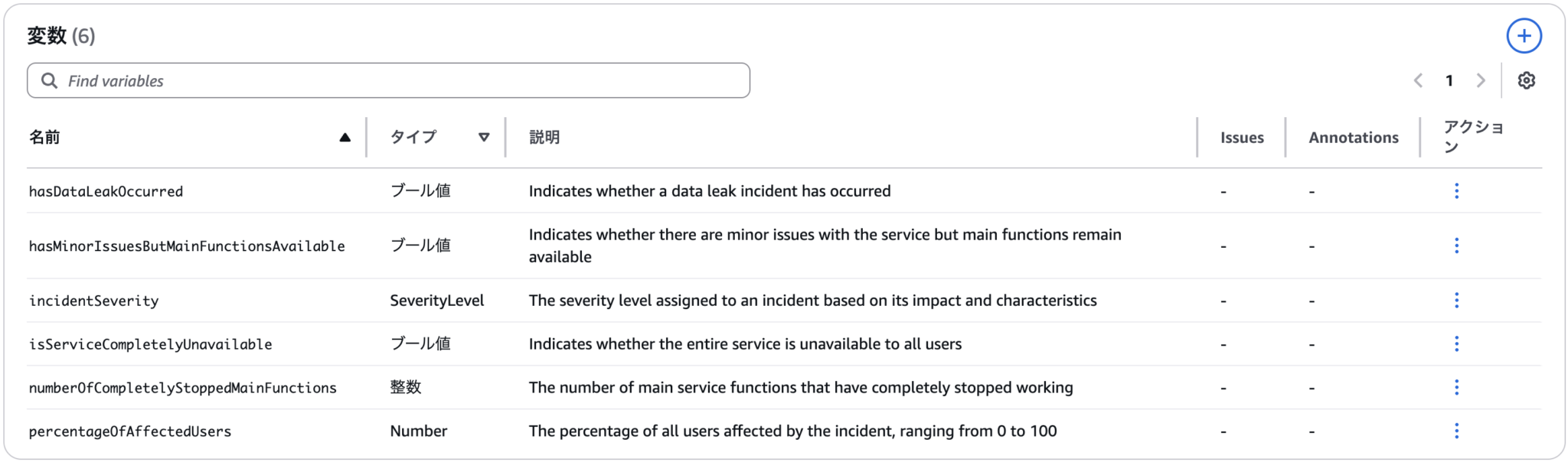Image resolution: width=1568 pixels, height=462 pixels.
Task: Click the 変数 (6) heading
Action: 59,35
